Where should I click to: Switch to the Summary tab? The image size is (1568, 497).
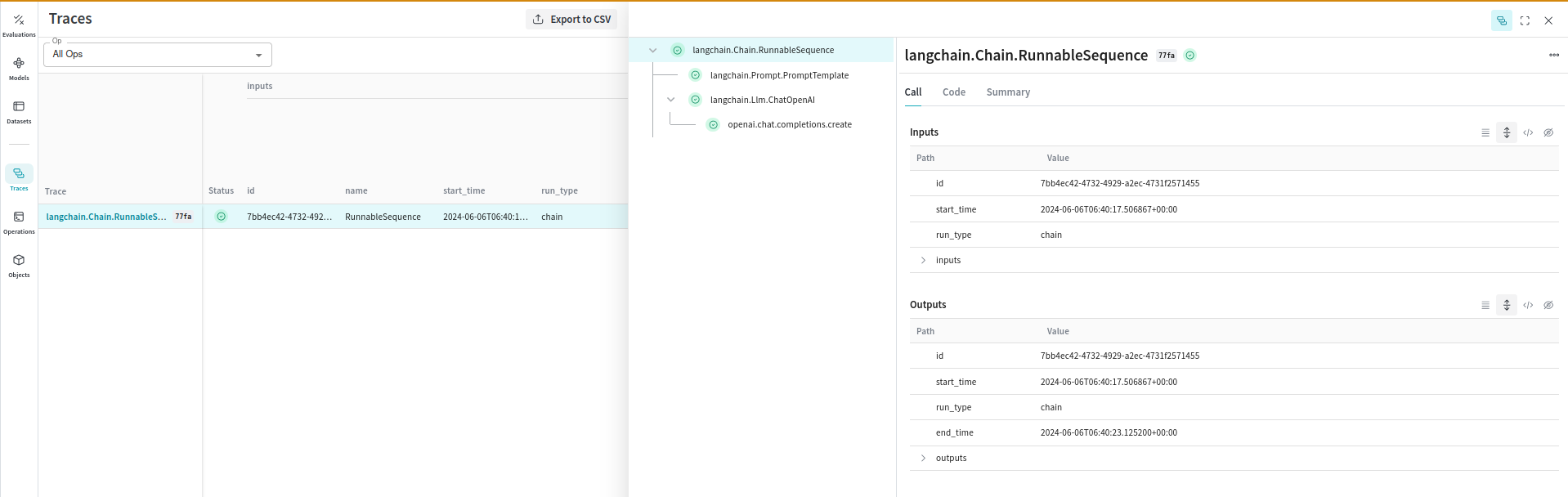click(x=1007, y=92)
